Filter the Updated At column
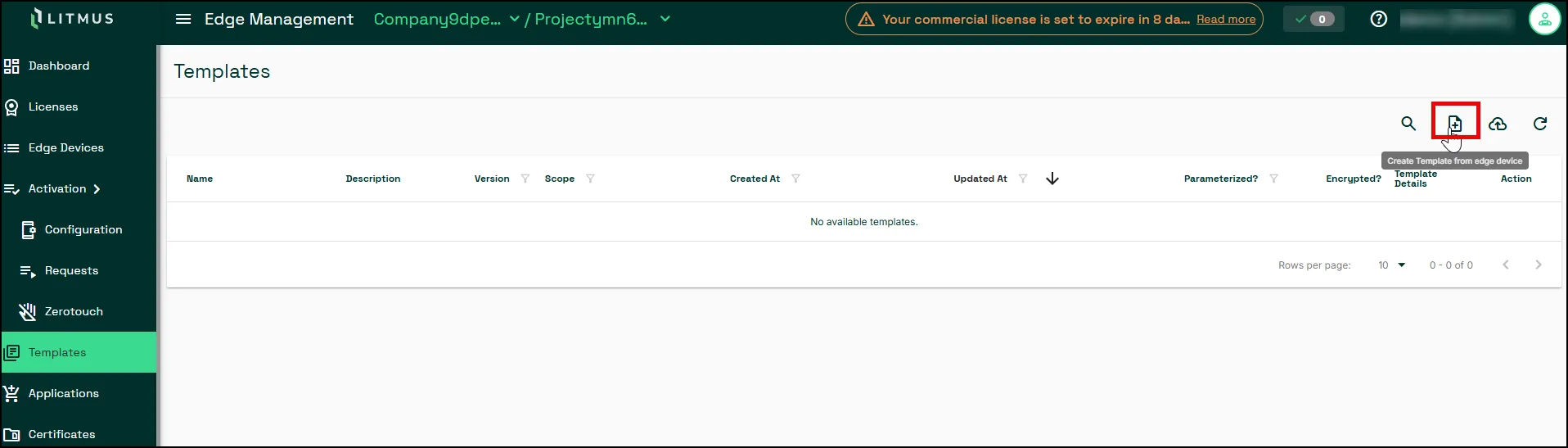The image size is (1568, 448). [1023, 179]
